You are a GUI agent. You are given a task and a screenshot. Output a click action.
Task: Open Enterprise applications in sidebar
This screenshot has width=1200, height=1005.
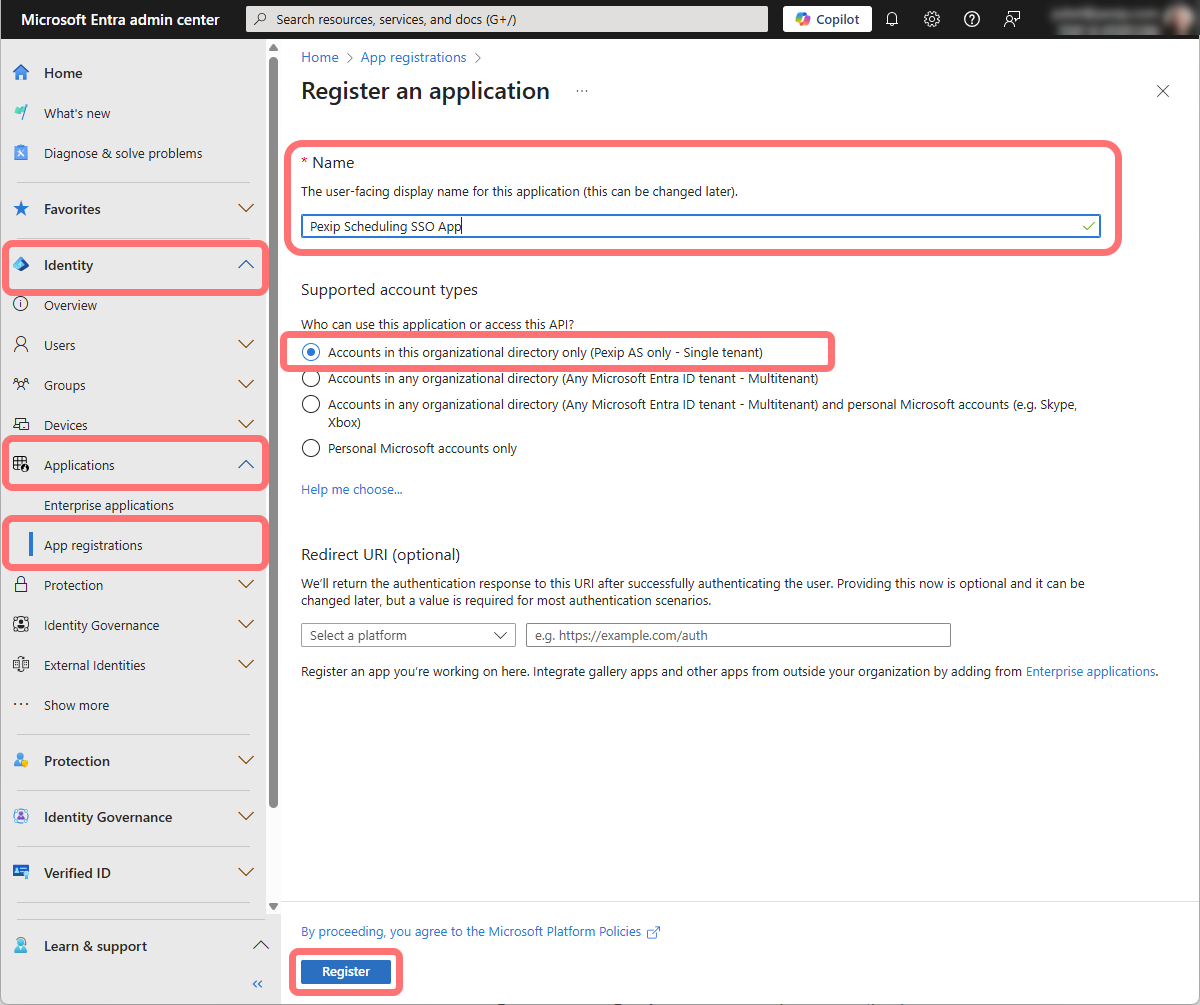109,505
